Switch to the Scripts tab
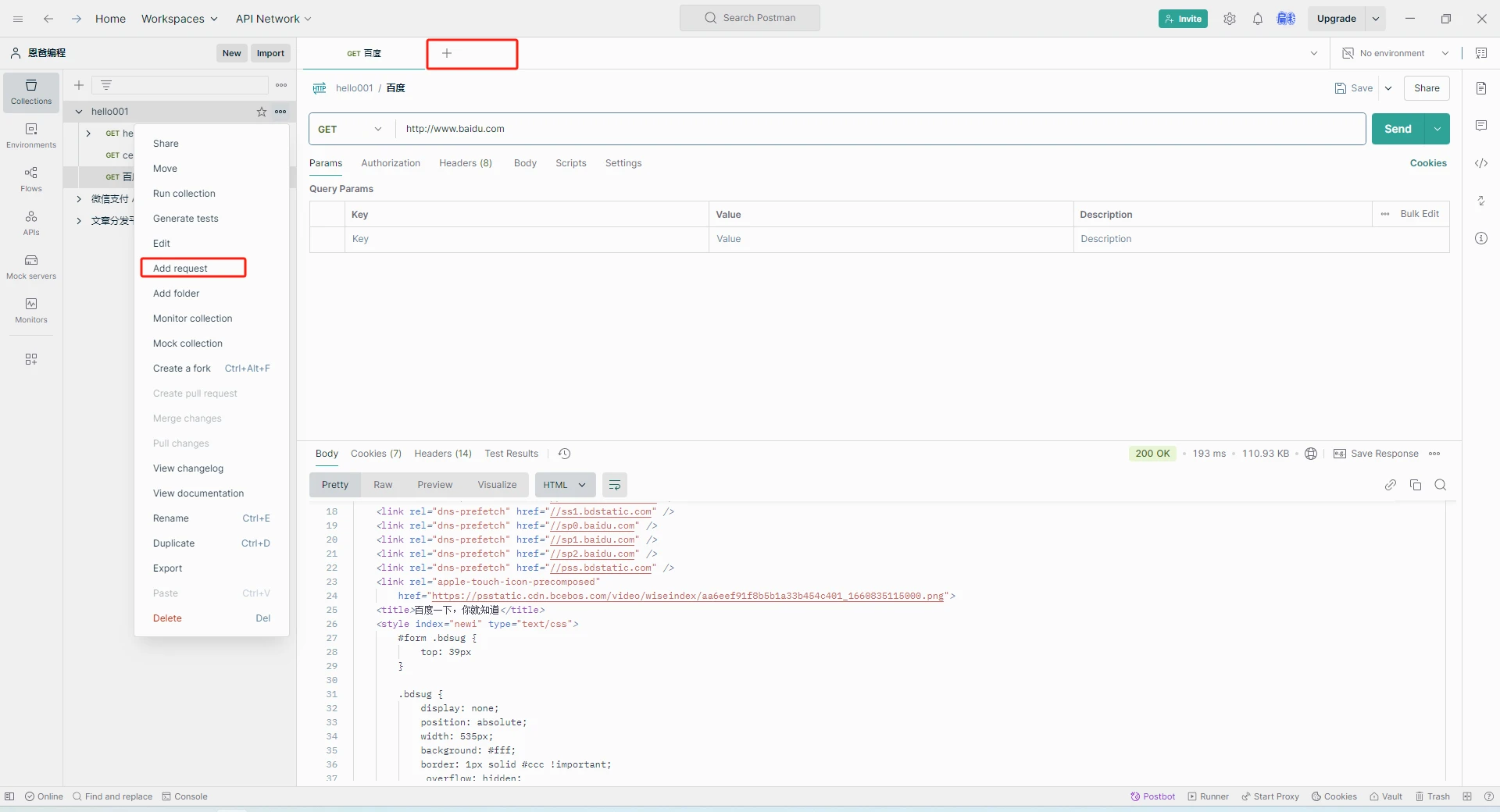The image size is (1500, 812). (571, 163)
